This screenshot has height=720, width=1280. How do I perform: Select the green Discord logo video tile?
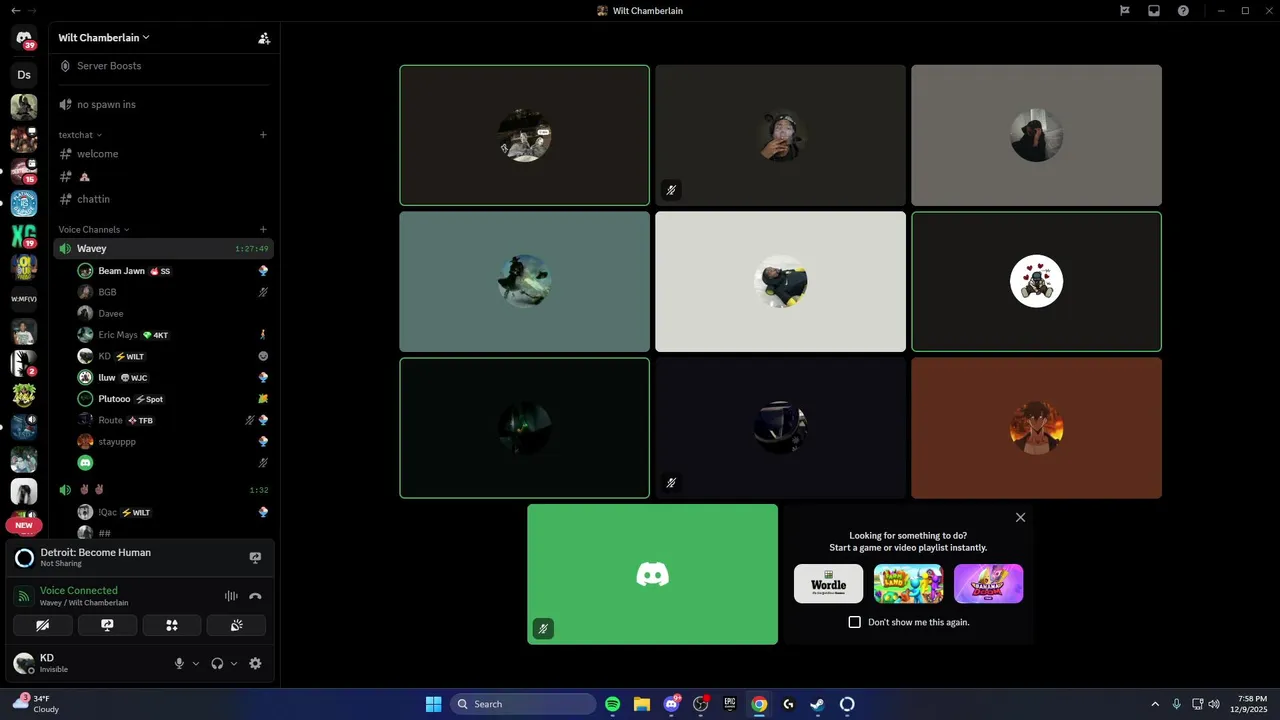(x=653, y=574)
